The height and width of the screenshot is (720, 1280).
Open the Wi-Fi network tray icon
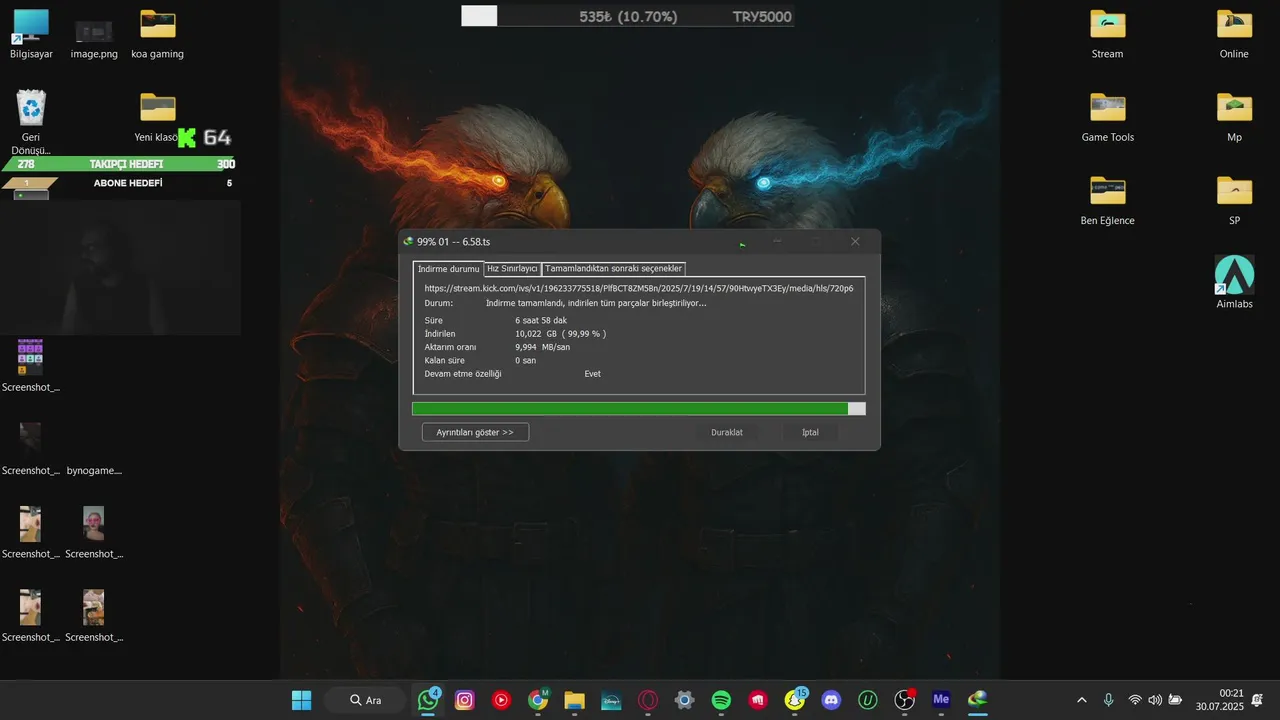point(1135,700)
